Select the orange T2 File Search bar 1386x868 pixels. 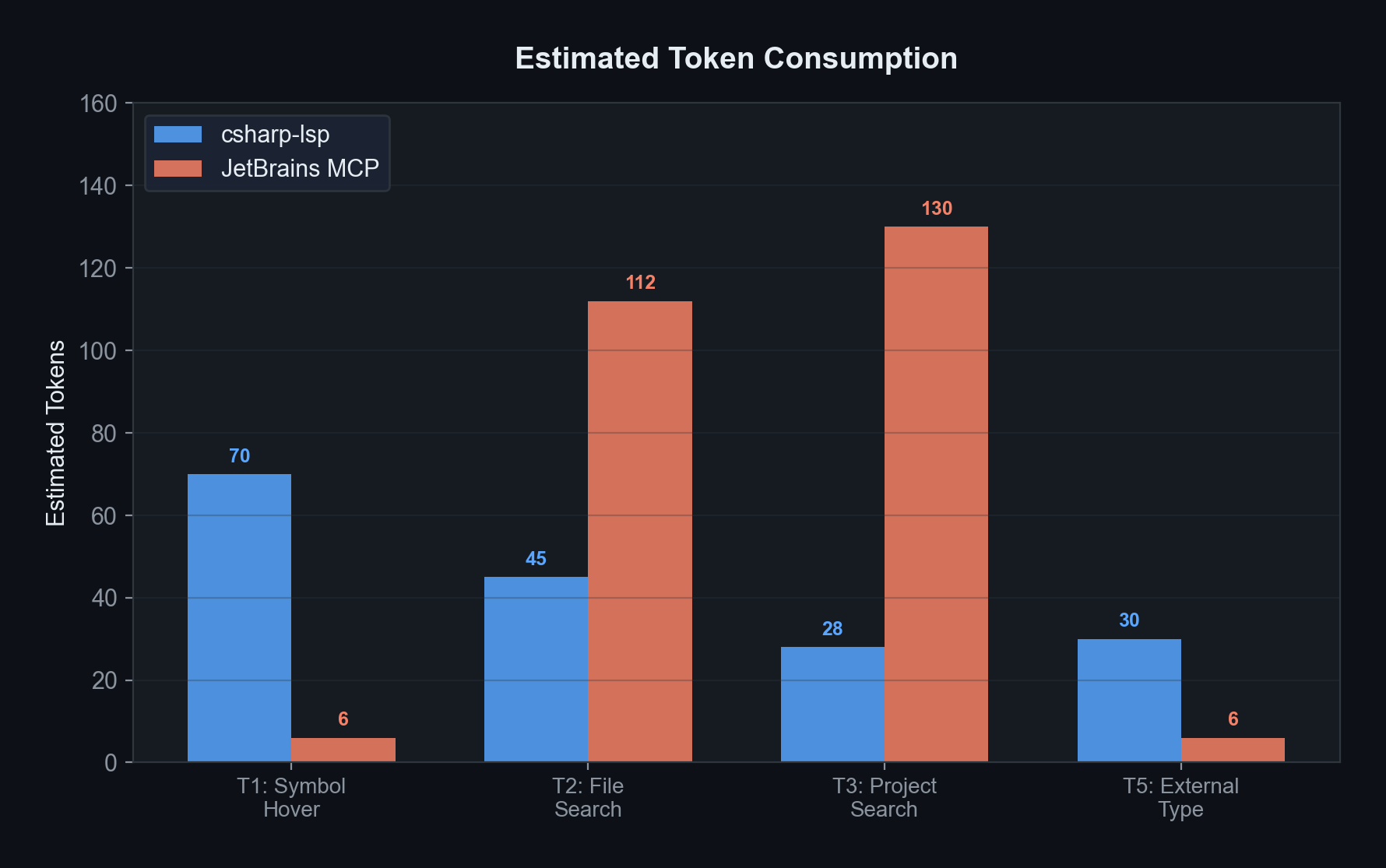(640, 531)
